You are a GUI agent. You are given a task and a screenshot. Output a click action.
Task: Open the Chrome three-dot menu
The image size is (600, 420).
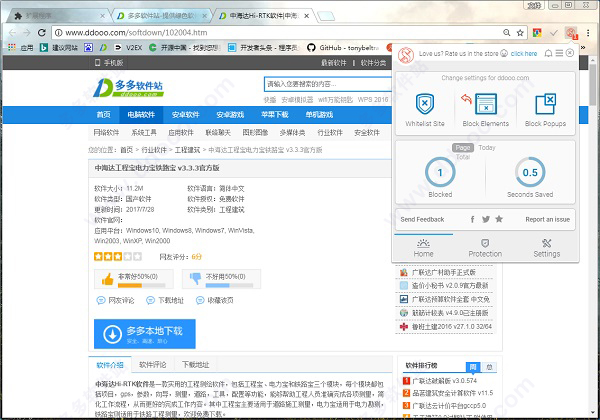click(588, 33)
